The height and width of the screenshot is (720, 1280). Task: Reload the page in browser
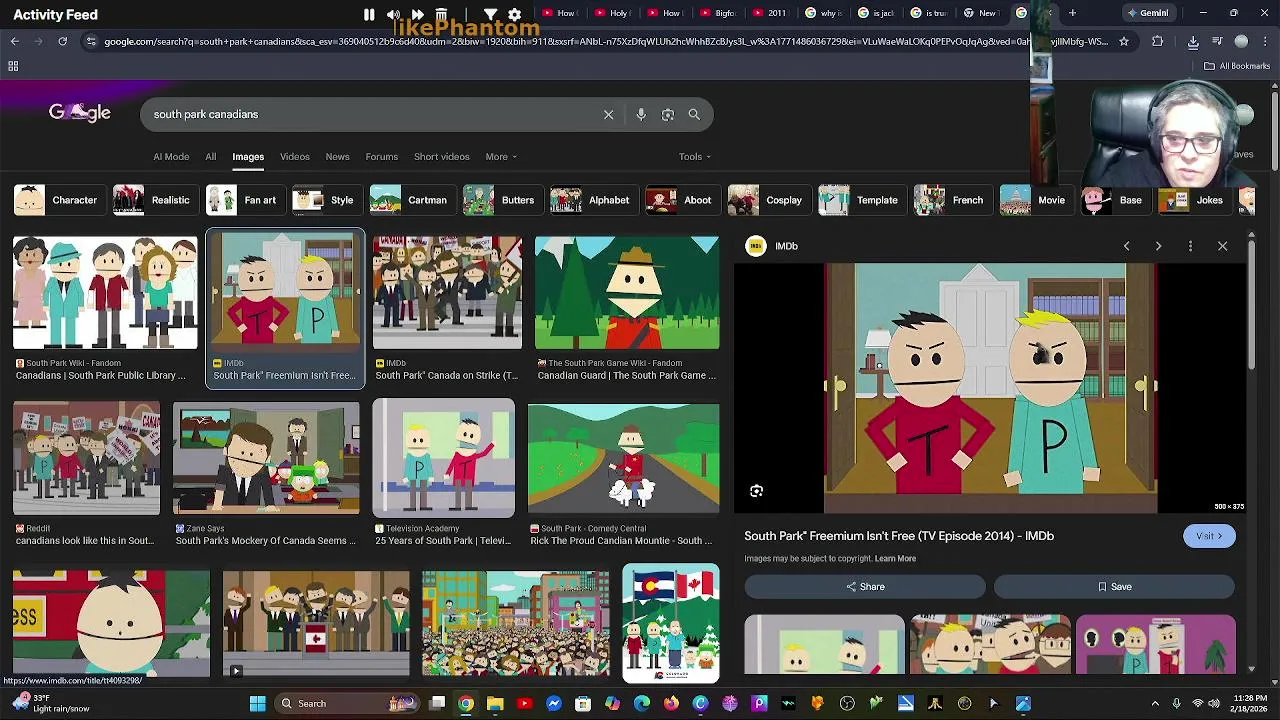pyautogui.click(x=62, y=41)
